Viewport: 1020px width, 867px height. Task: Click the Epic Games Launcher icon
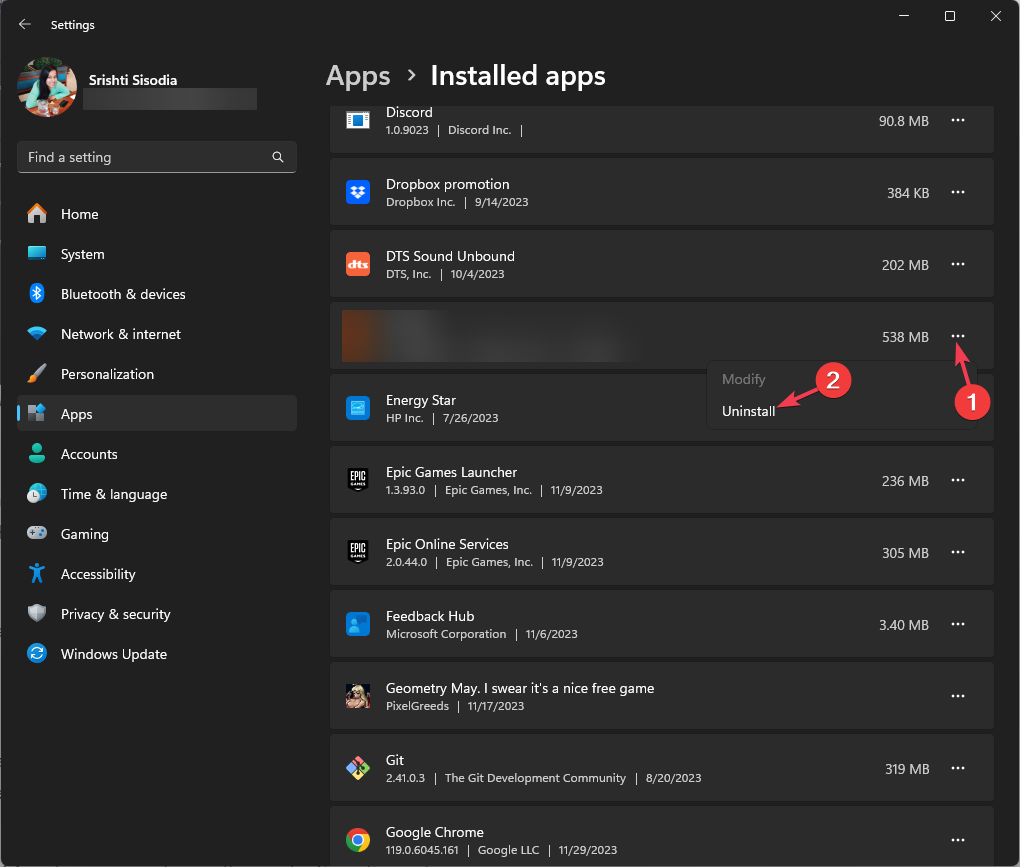[358, 480]
